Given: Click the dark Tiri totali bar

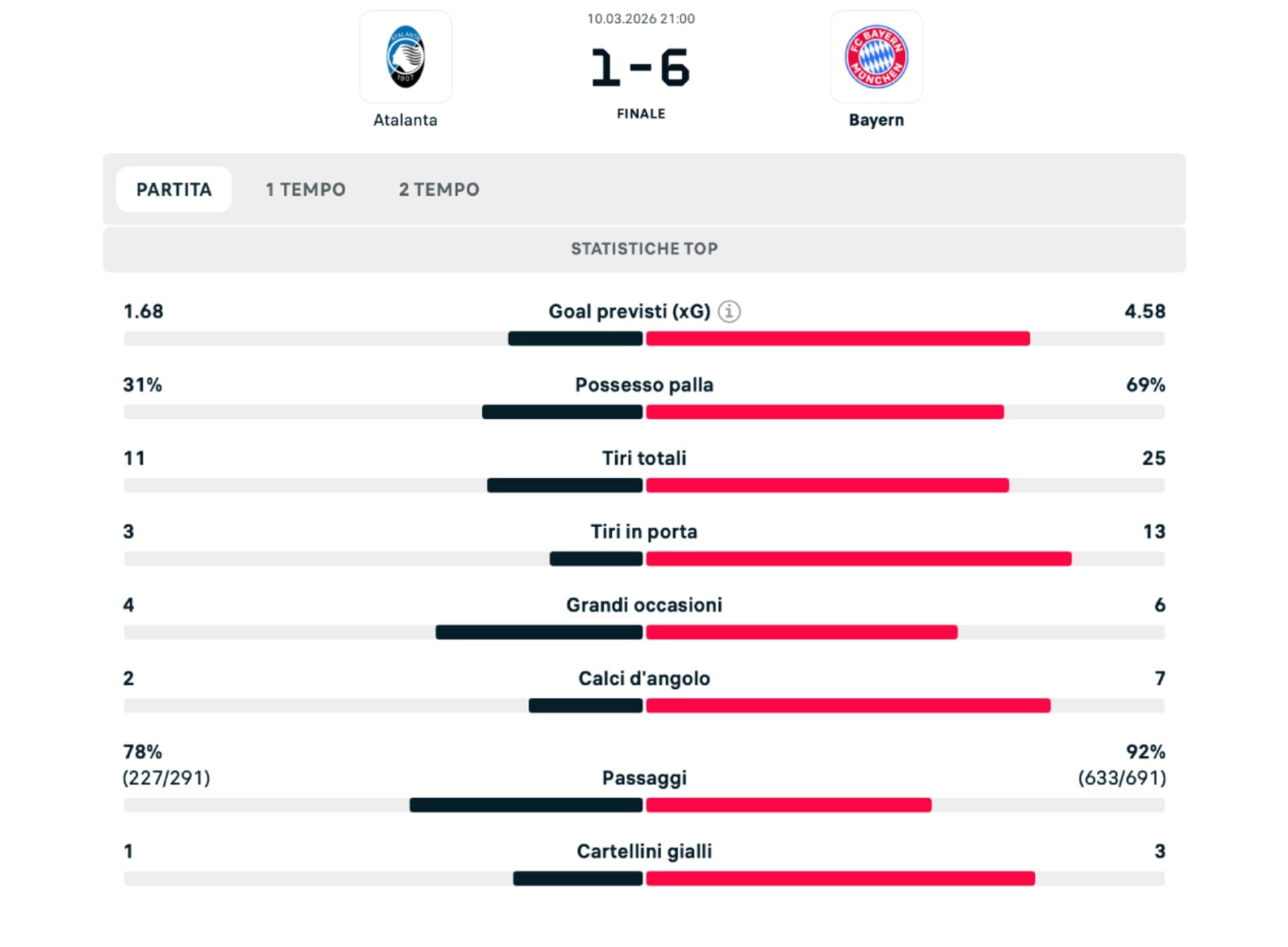Looking at the screenshot, I should (x=565, y=486).
